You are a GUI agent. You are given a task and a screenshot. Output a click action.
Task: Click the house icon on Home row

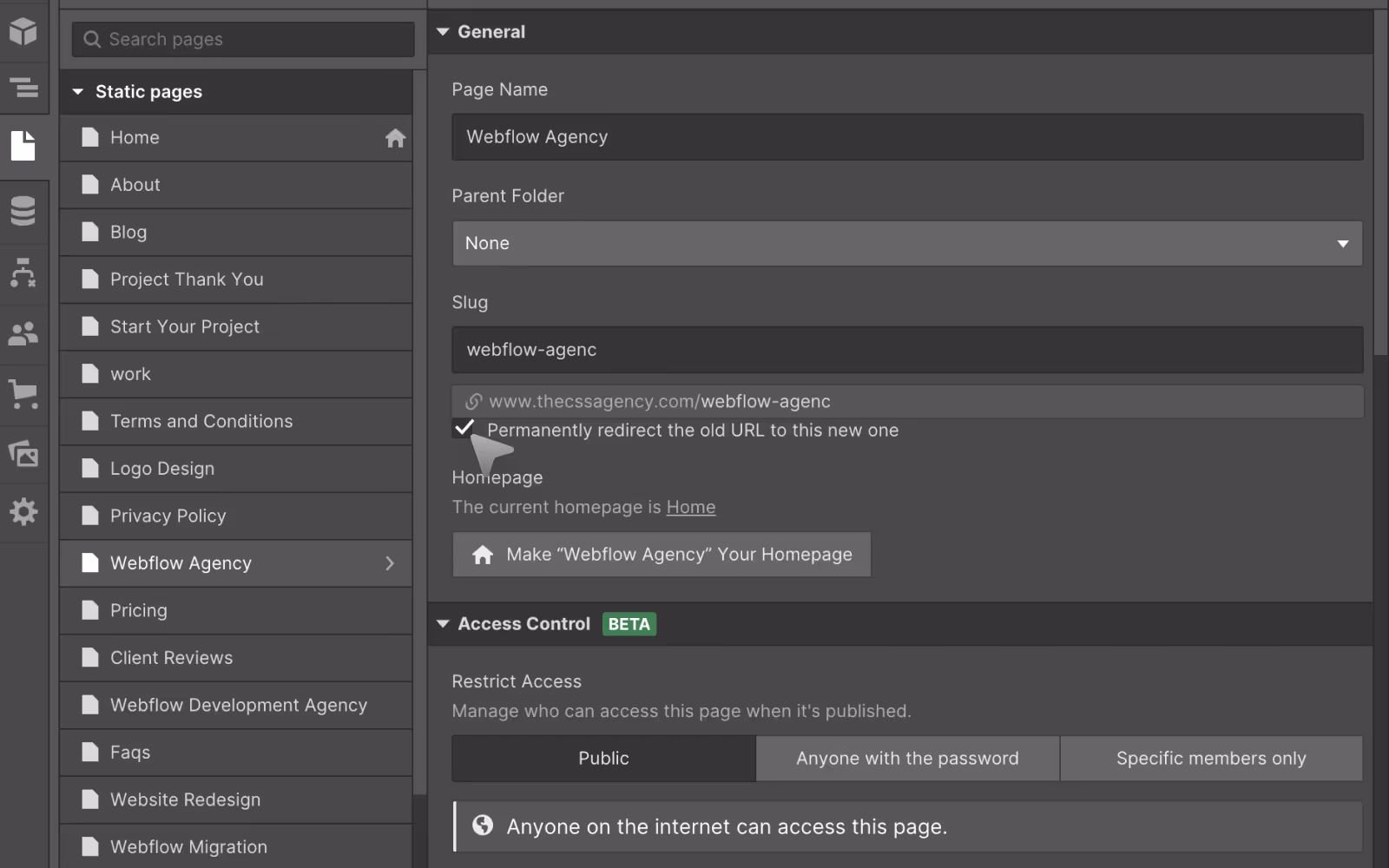pos(396,138)
